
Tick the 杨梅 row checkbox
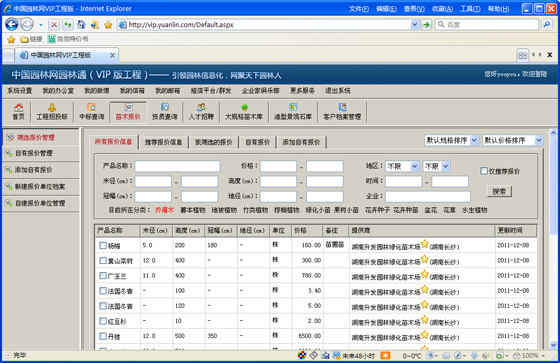[x=103, y=245]
